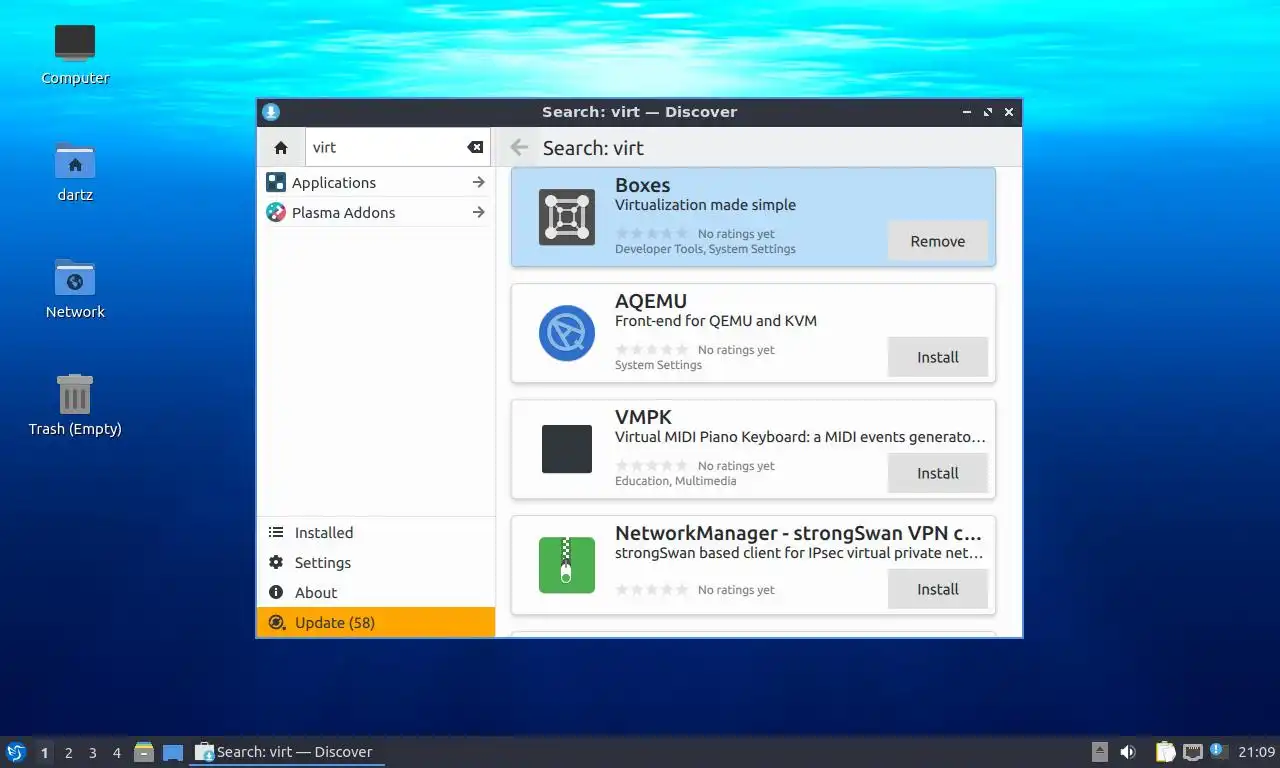Click the VMPK application icon

click(567, 449)
